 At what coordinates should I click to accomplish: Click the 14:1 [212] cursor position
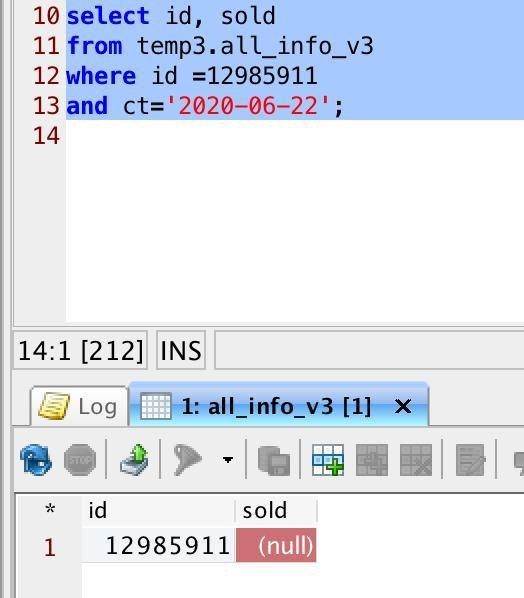point(80,350)
